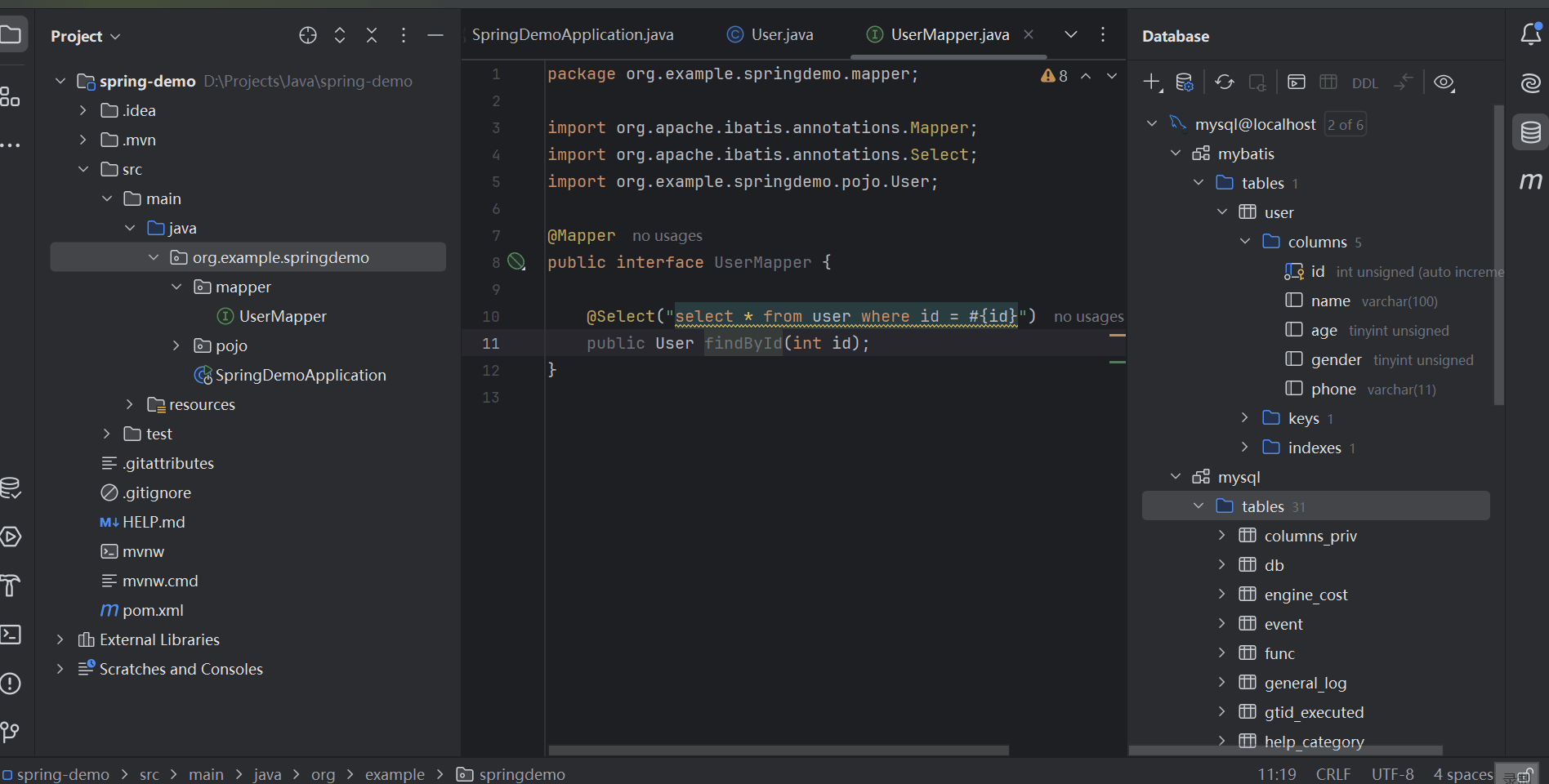Open Data Source Properties icon
Image resolution: width=1549 pixels, height=784 pixels.
point(1184,82)
